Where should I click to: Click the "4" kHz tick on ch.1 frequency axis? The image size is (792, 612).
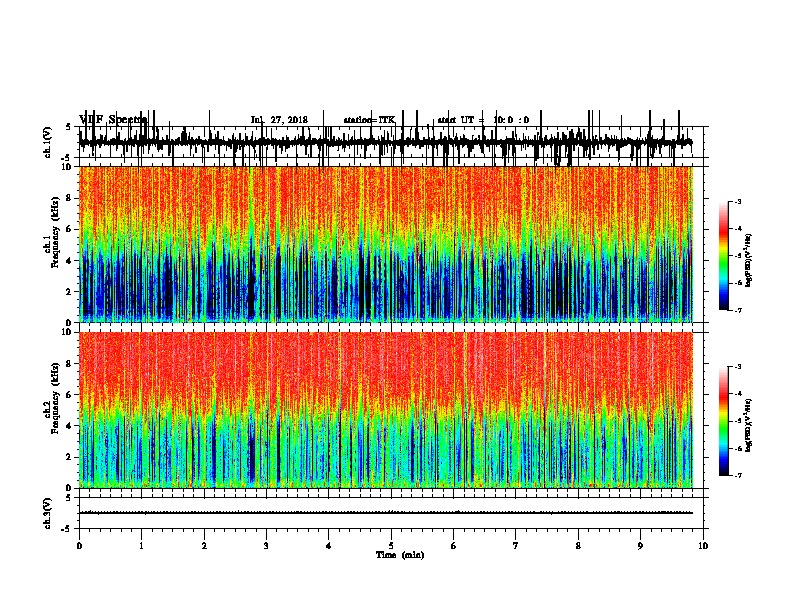(x=69, y=261)
